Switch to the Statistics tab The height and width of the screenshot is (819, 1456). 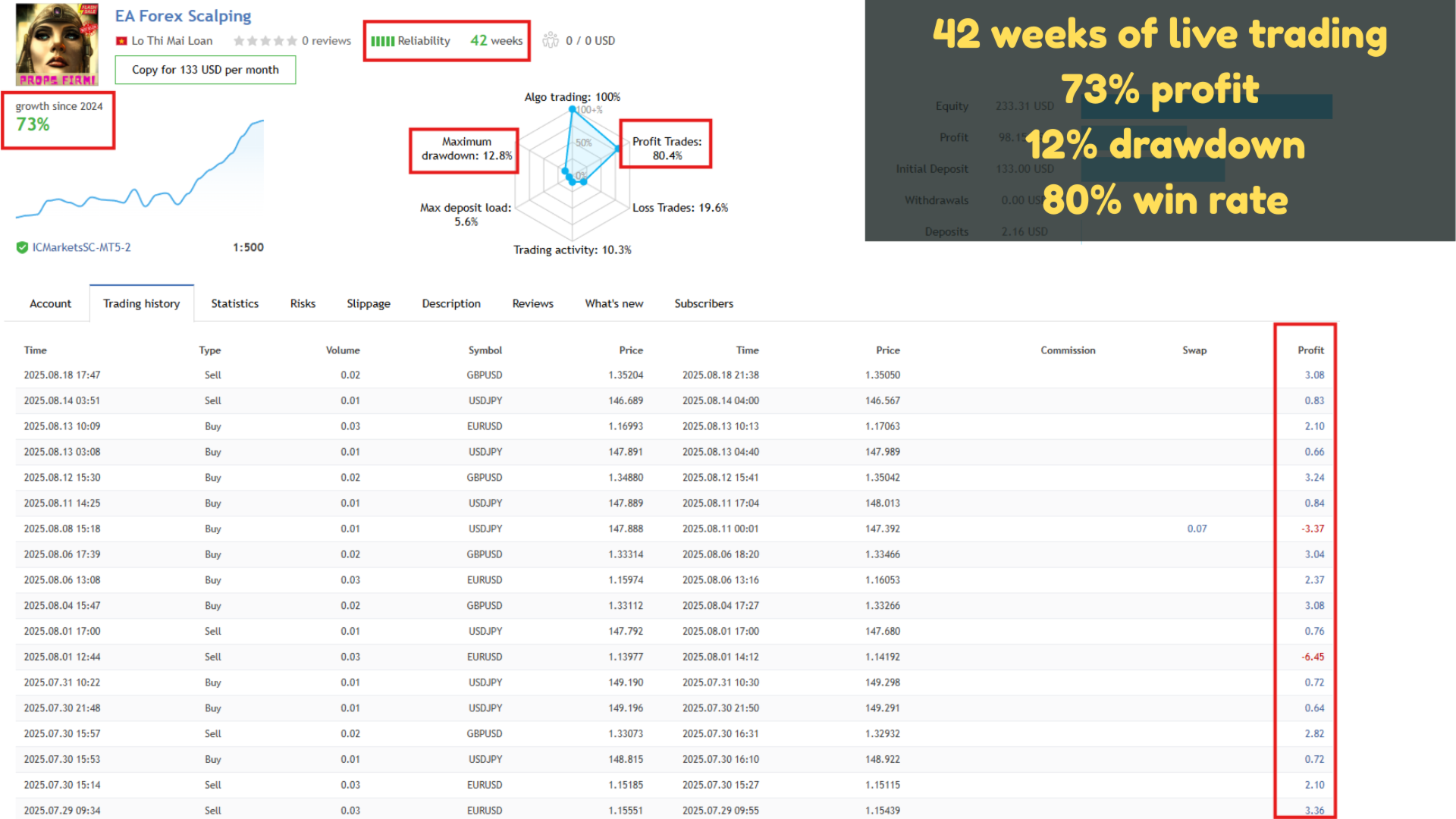point(234,303)
